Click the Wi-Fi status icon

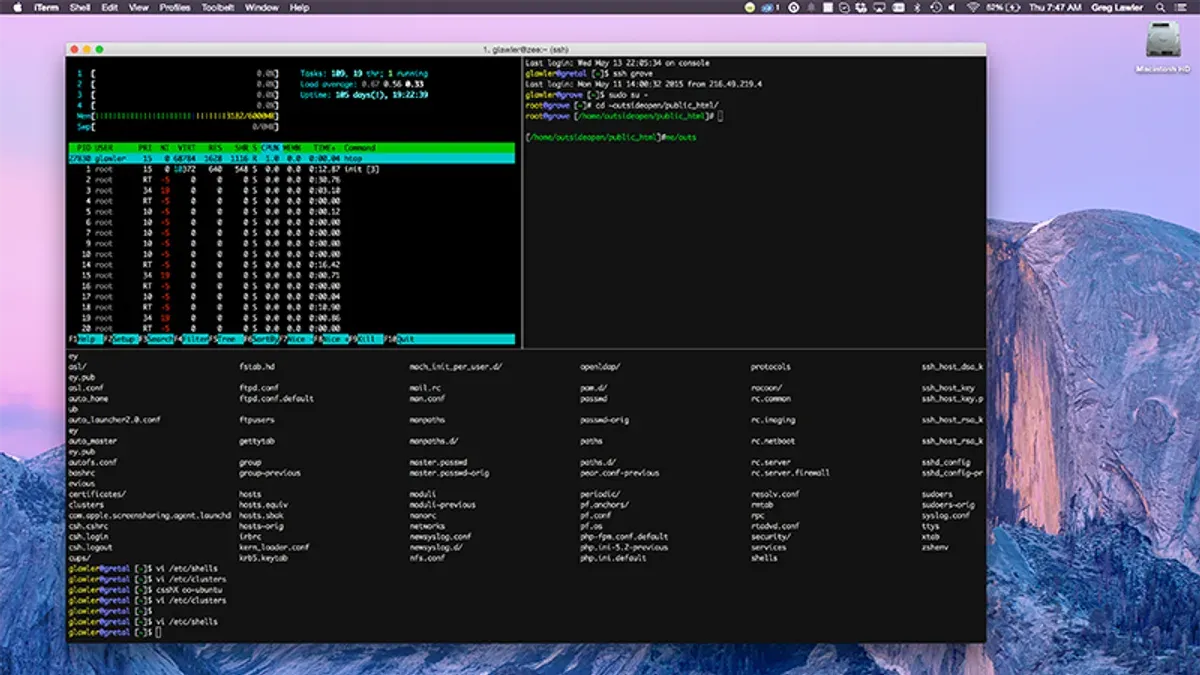972,7
